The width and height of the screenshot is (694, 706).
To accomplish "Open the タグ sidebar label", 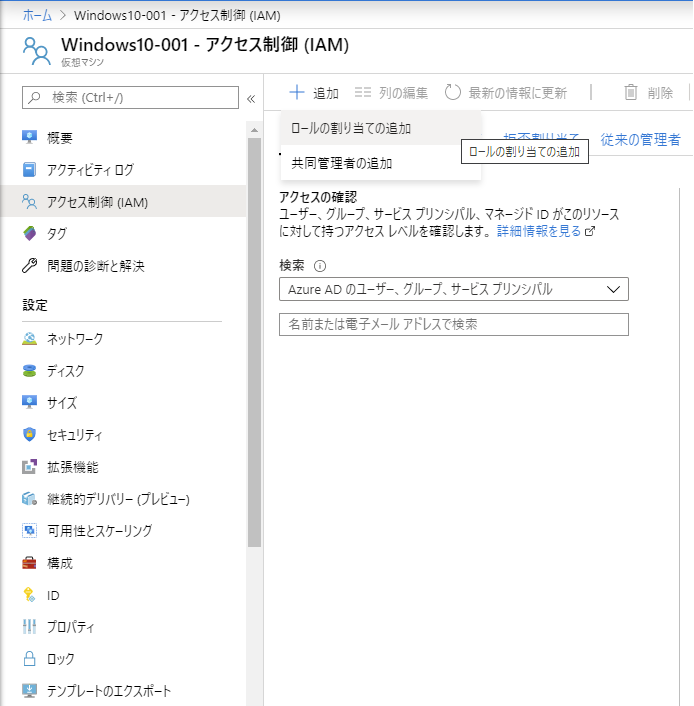I will click(x=57, y=234).
